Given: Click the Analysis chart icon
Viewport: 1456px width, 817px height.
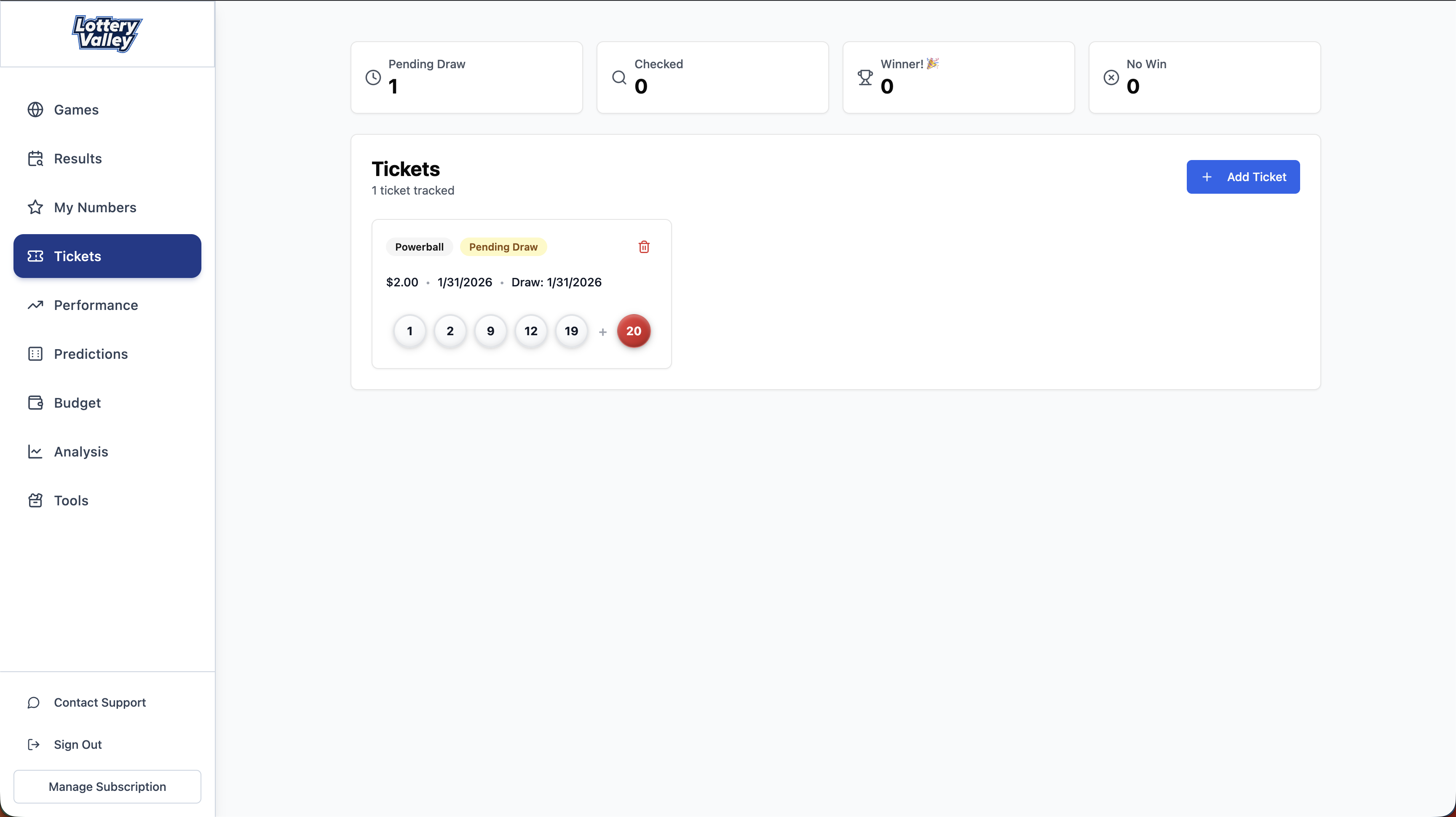Looking at the screenshot, I should pyautogui.click(x=35, y=451).
